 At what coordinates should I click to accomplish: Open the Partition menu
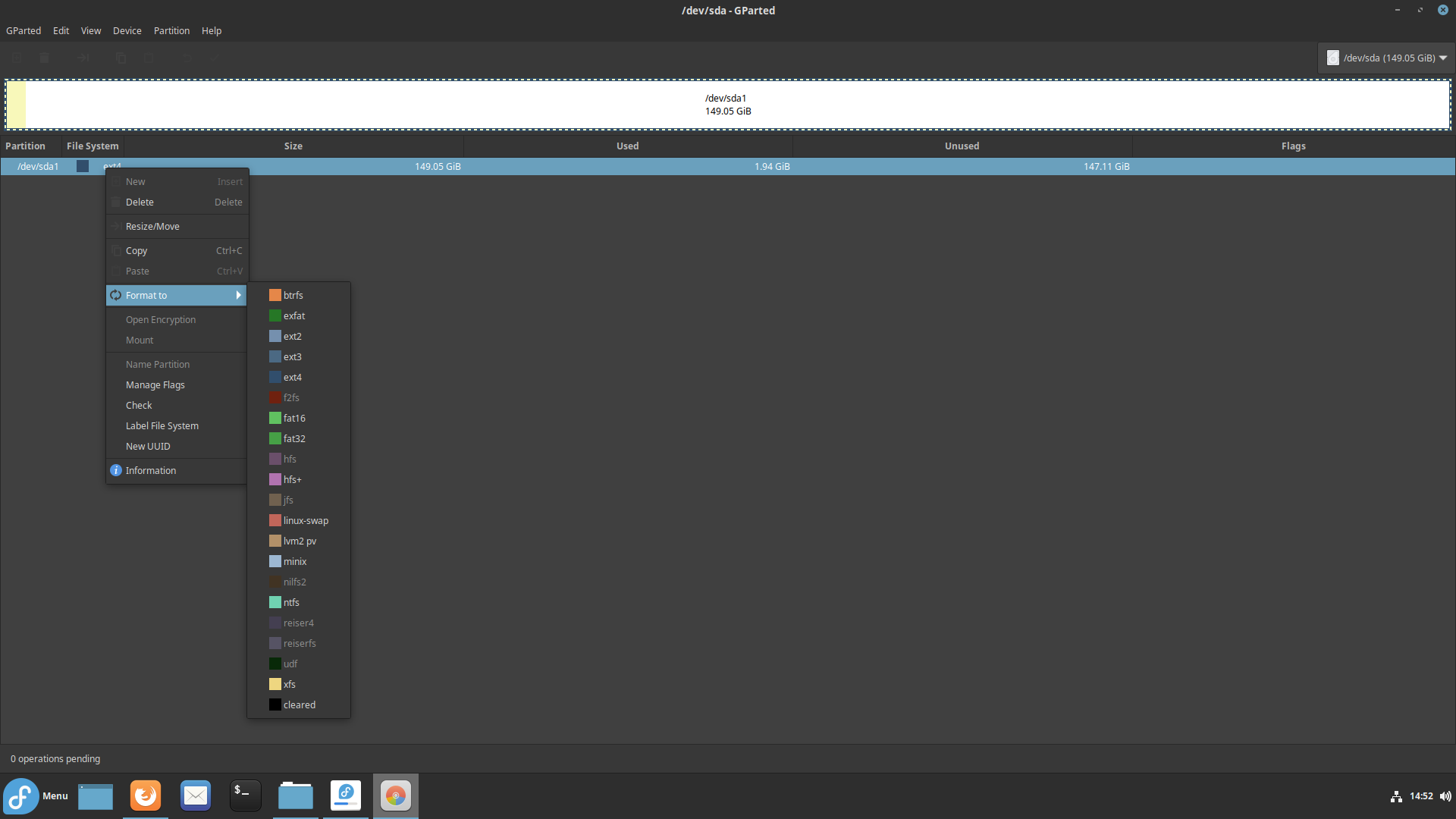point(171,31)
